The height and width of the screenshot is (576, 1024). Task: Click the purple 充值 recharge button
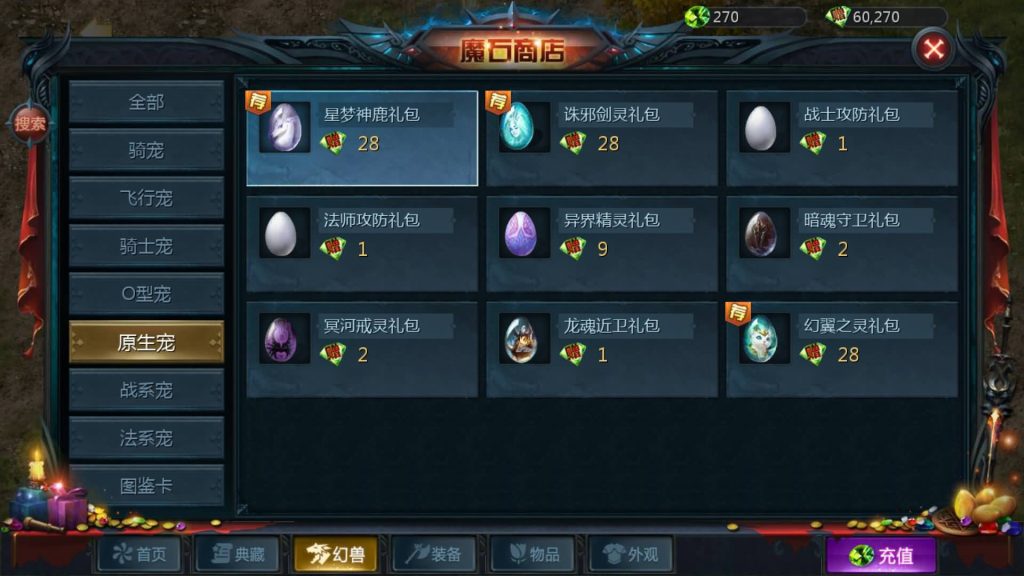881,556
